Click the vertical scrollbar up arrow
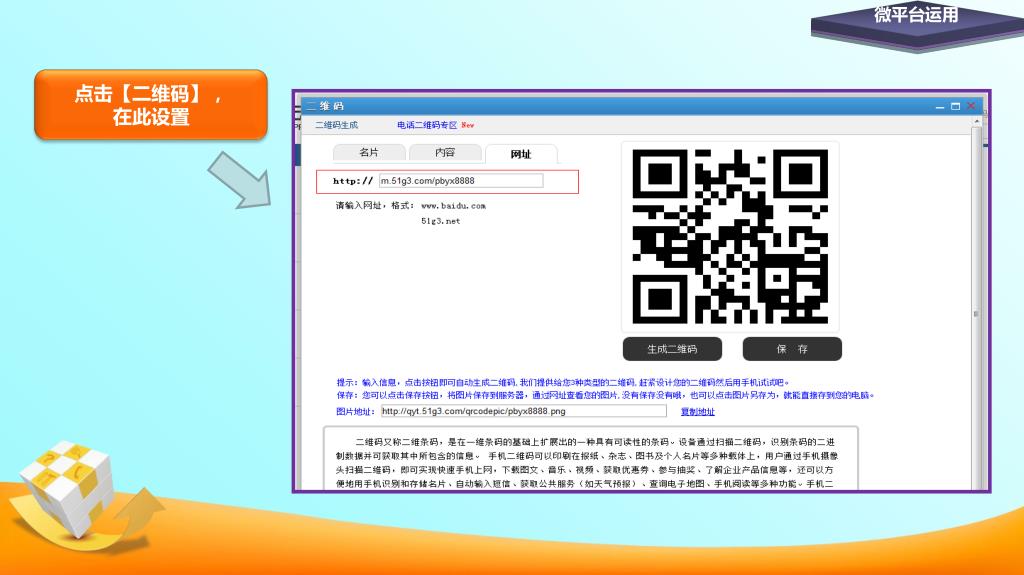 [x=977, y=122]
